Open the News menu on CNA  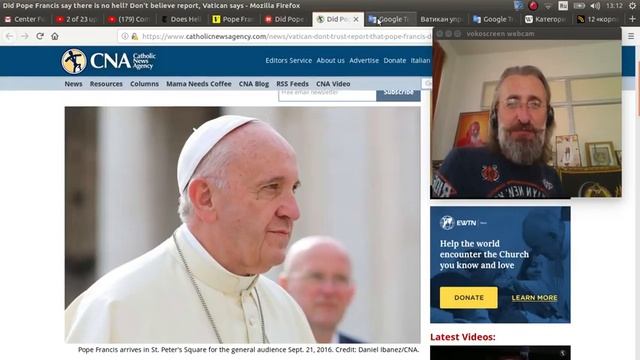click(73, 84)
